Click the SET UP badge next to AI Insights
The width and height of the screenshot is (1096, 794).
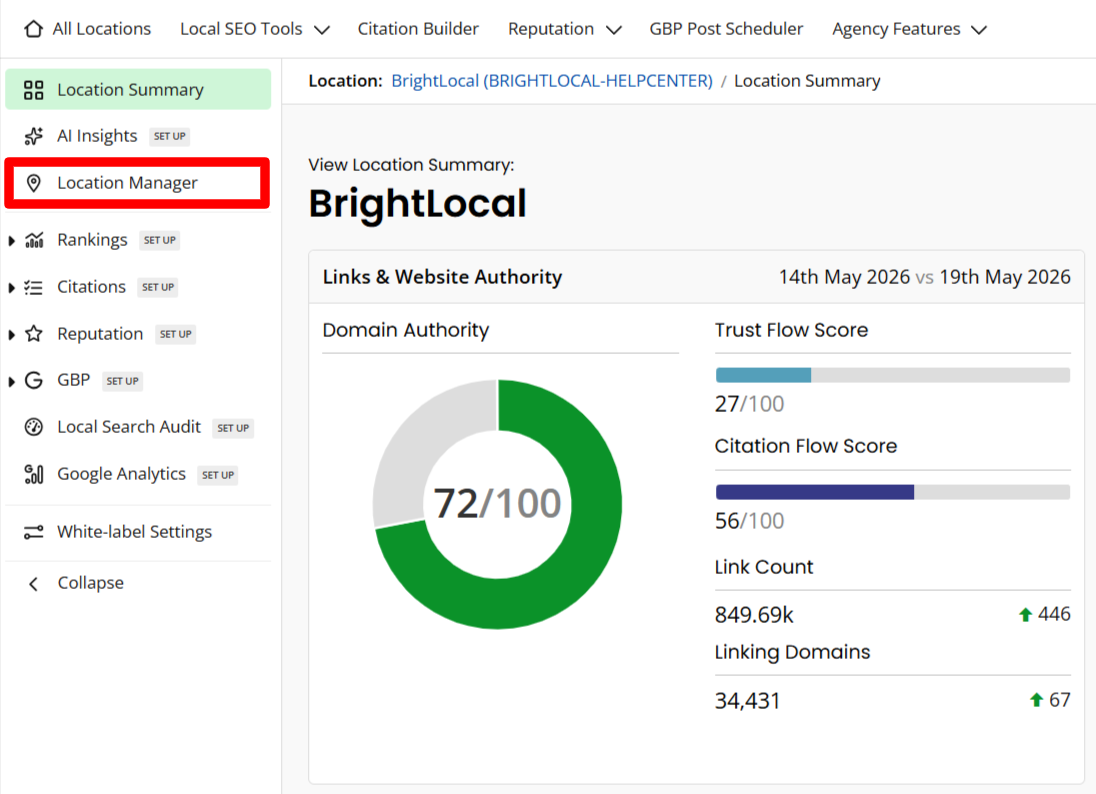170,136
